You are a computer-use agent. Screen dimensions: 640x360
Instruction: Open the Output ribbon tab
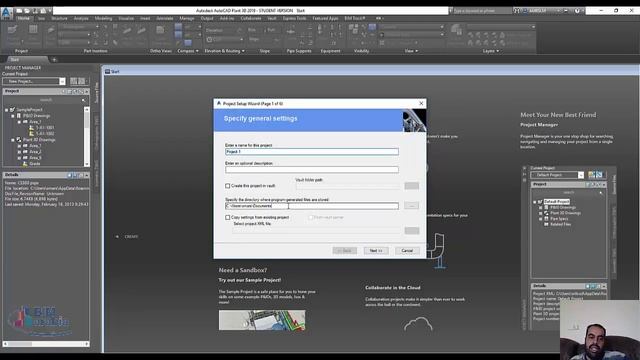point(207,18)
